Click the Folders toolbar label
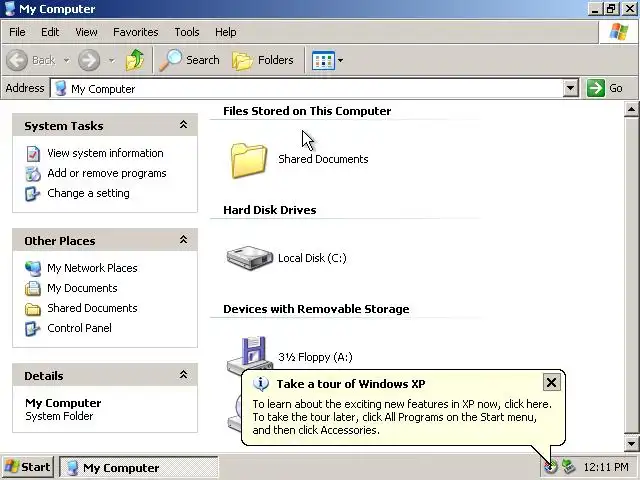640x480 pixels. coord(276,60)
